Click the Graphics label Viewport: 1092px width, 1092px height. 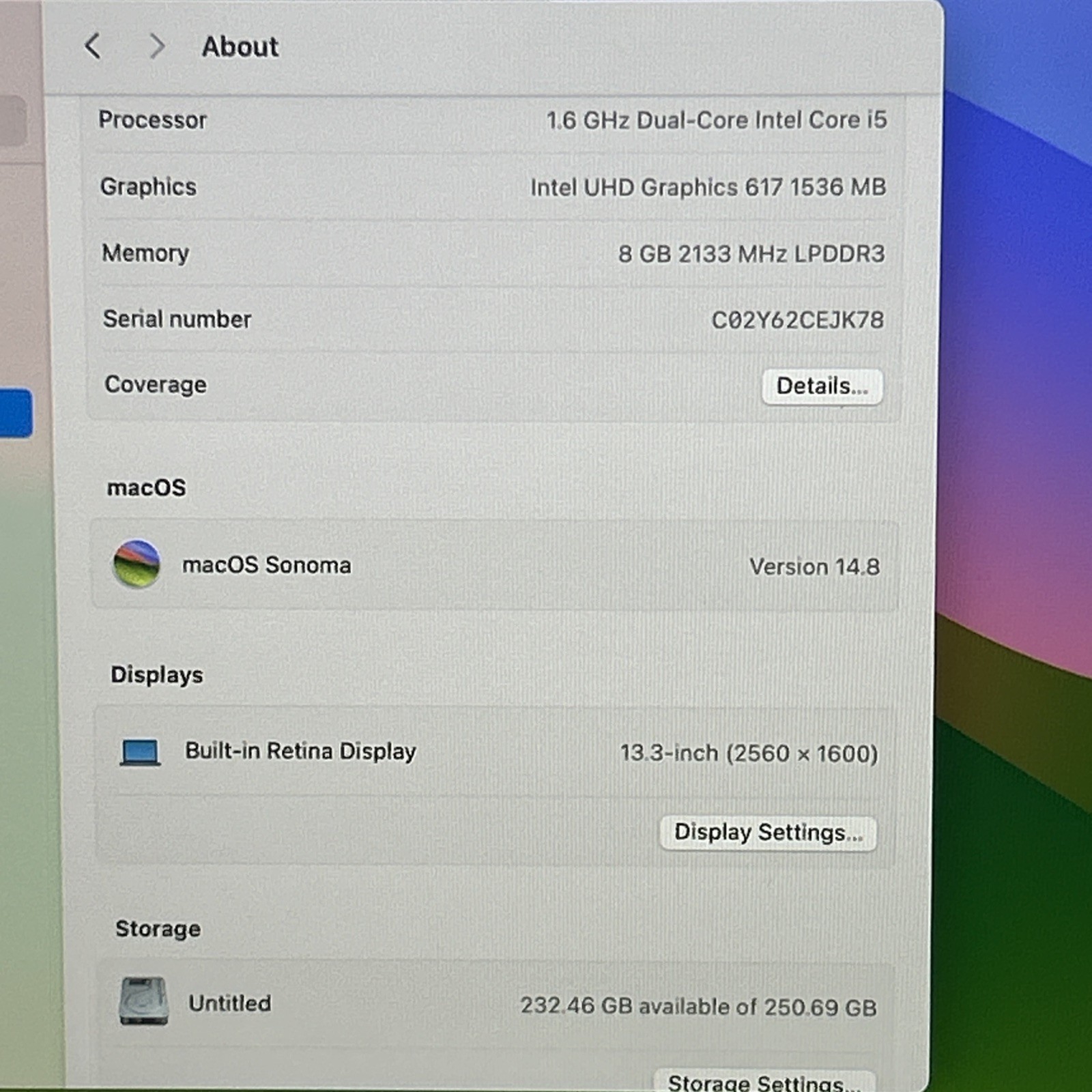(148, 187)
